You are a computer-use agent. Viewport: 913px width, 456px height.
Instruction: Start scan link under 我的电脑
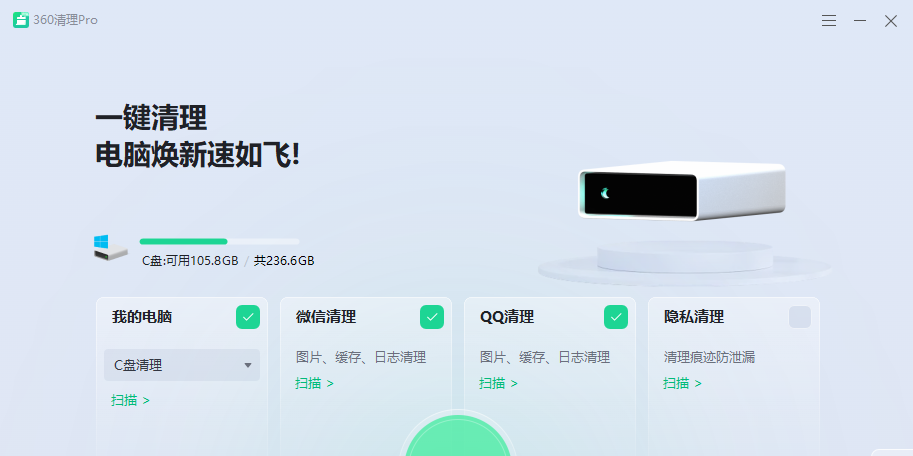coord(130,400)
